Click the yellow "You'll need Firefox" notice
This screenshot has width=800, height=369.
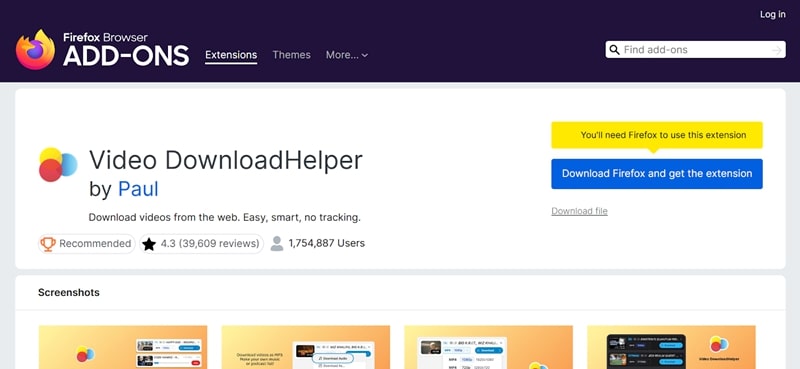pos(657,135)
